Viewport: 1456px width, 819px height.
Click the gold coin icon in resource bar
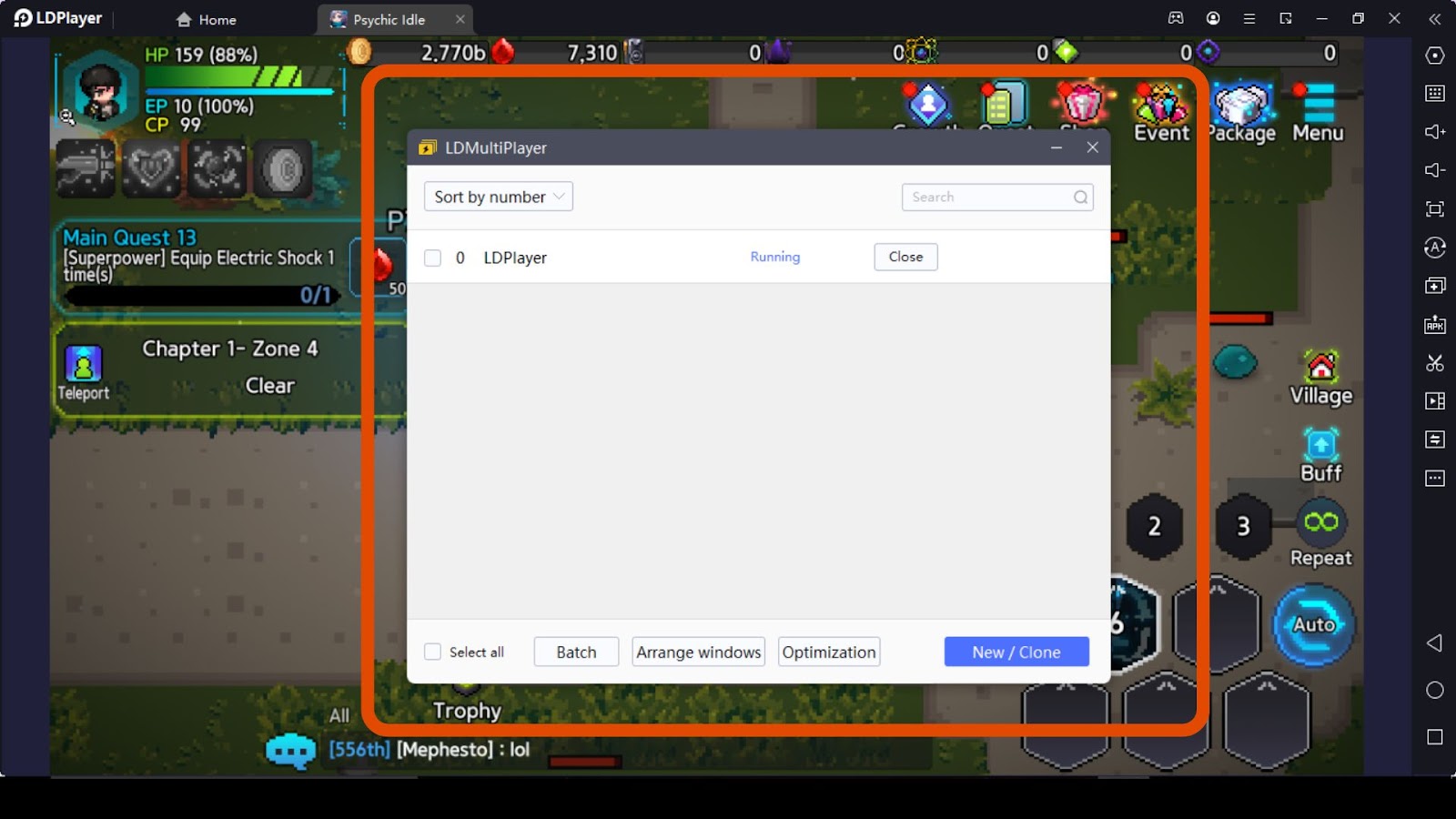coord(360,52)
